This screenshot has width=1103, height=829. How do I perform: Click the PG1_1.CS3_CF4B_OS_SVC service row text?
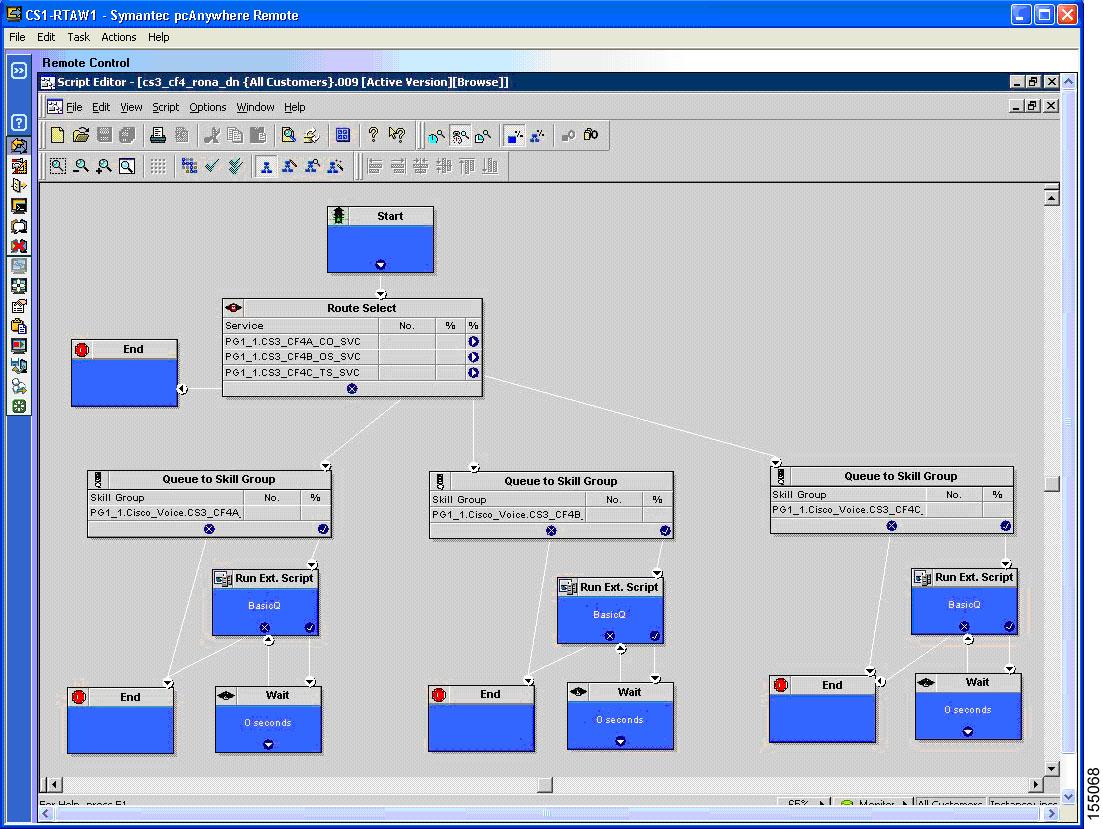pos(293,357)
